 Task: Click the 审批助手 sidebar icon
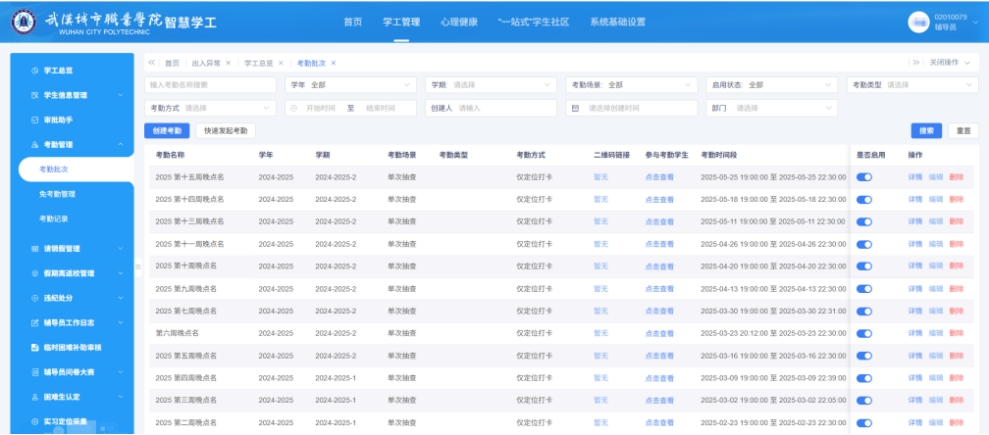click(35, 120)
